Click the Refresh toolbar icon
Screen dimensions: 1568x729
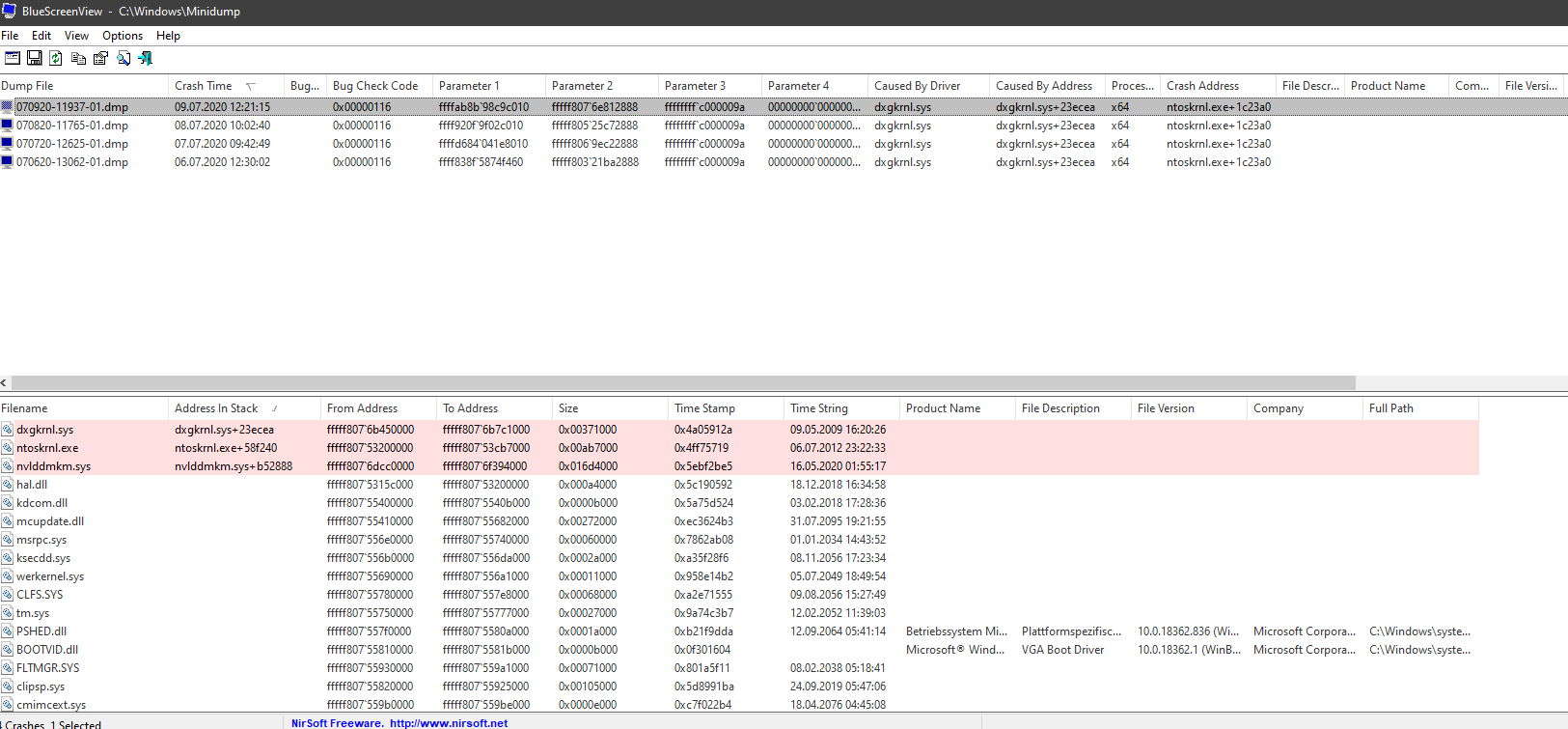click(x=56, y=58)
